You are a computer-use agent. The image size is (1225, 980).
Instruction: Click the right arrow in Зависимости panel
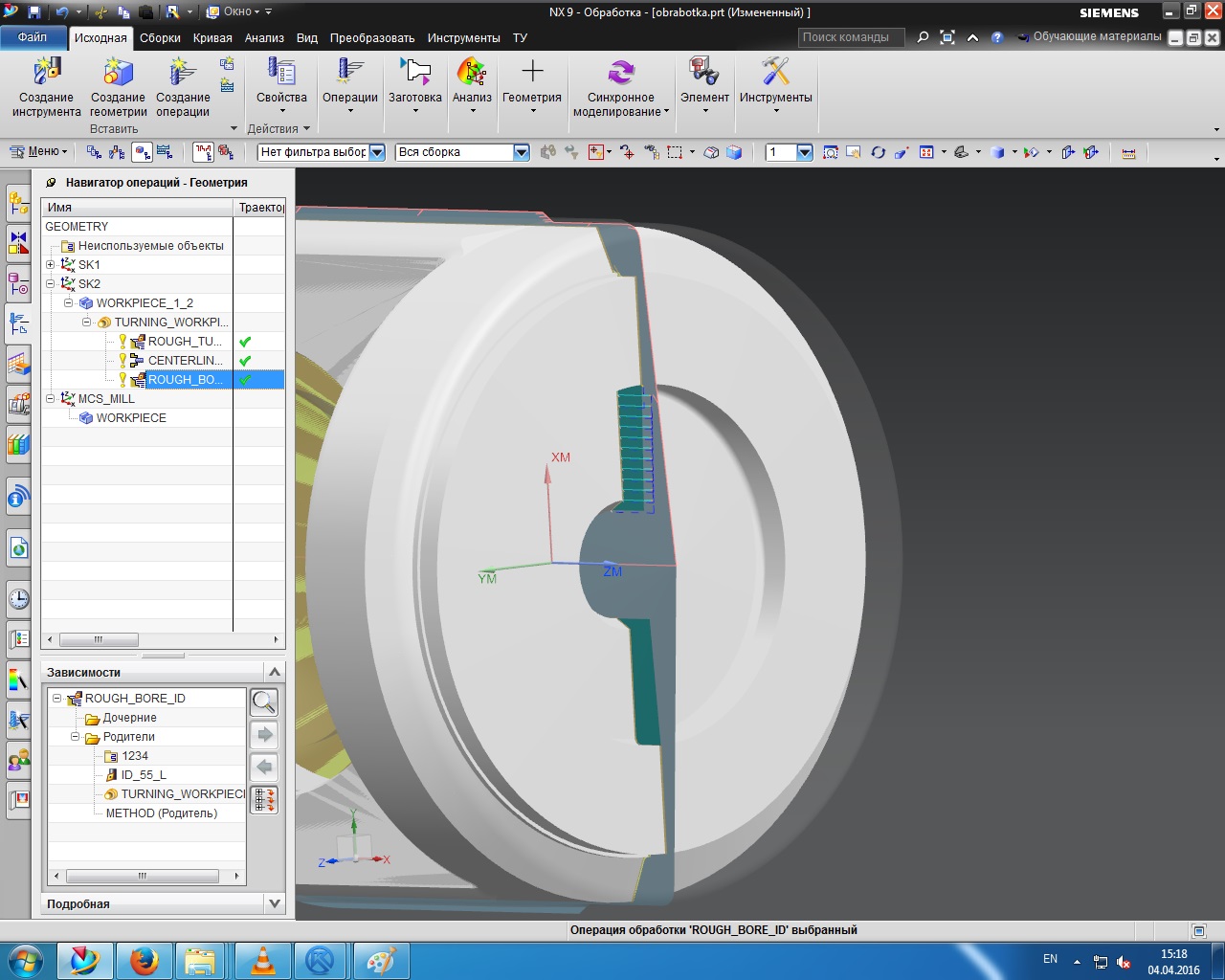264,735
